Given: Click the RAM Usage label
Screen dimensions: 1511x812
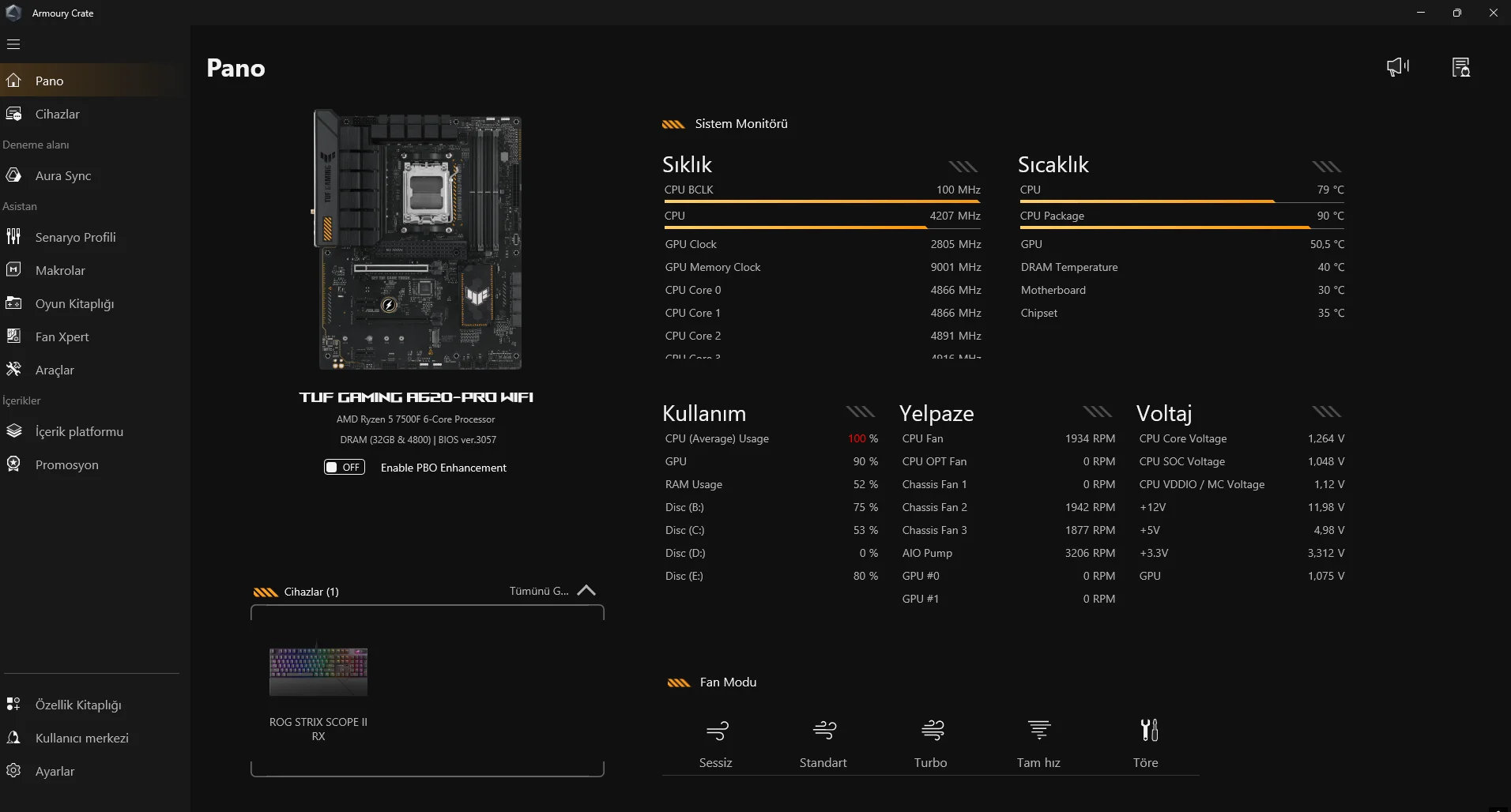Looking at the screenshot, I should 694,484.
